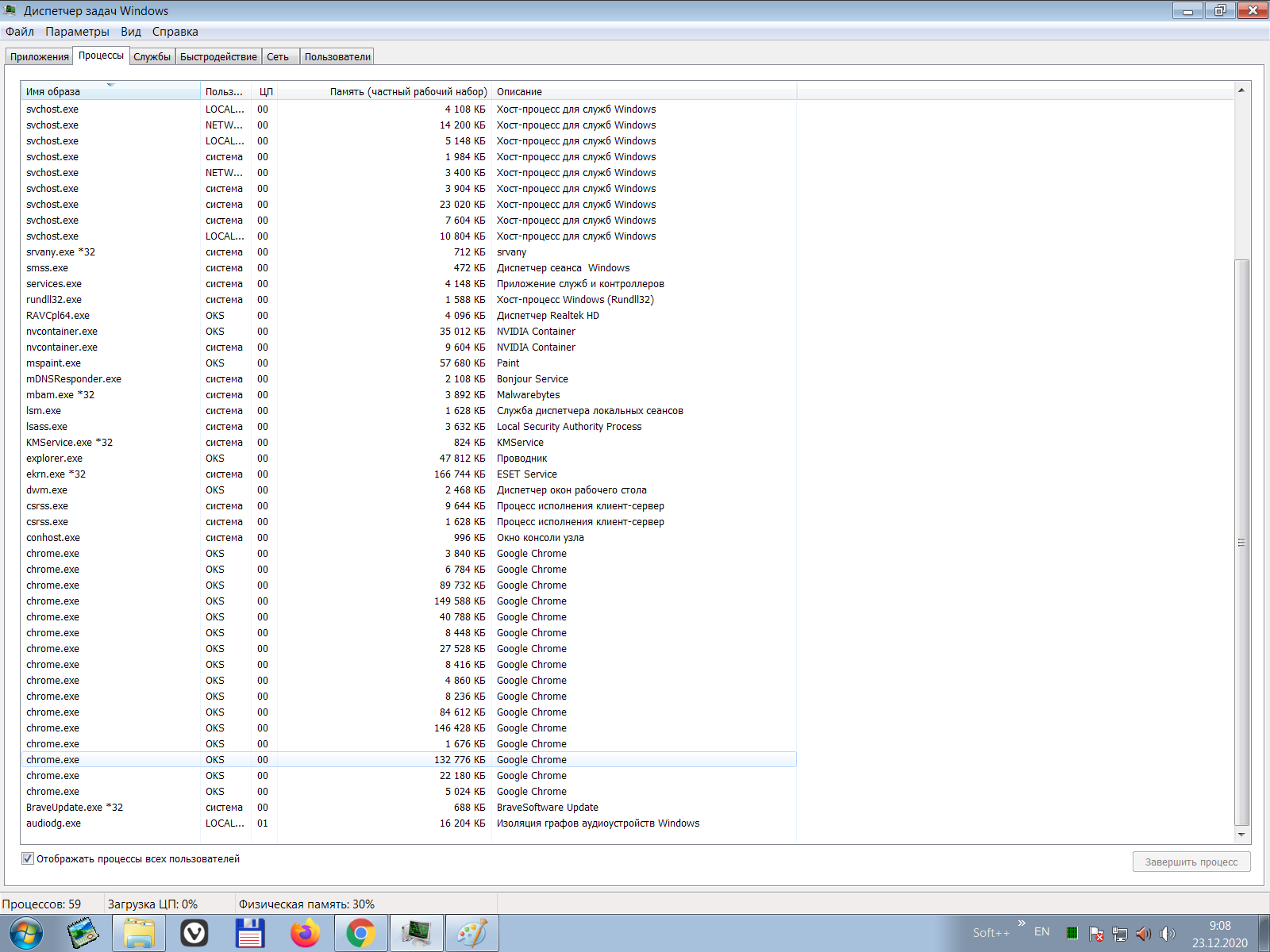Image resolution: width=1270 pixels, height=952 pixels.
Task: Sort by the Имя образа column header
Action: tap(110, 91)
